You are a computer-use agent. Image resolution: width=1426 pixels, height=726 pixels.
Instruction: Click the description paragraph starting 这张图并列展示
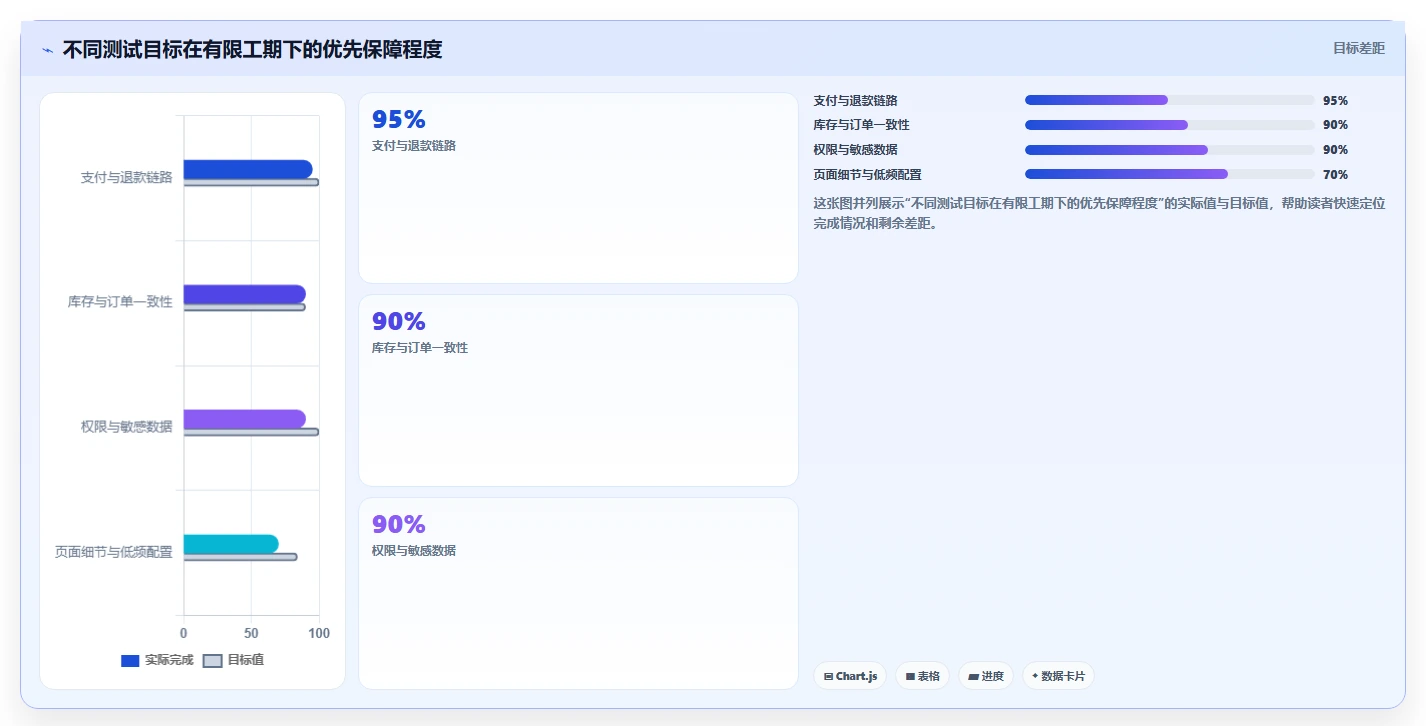[1099, 213]
